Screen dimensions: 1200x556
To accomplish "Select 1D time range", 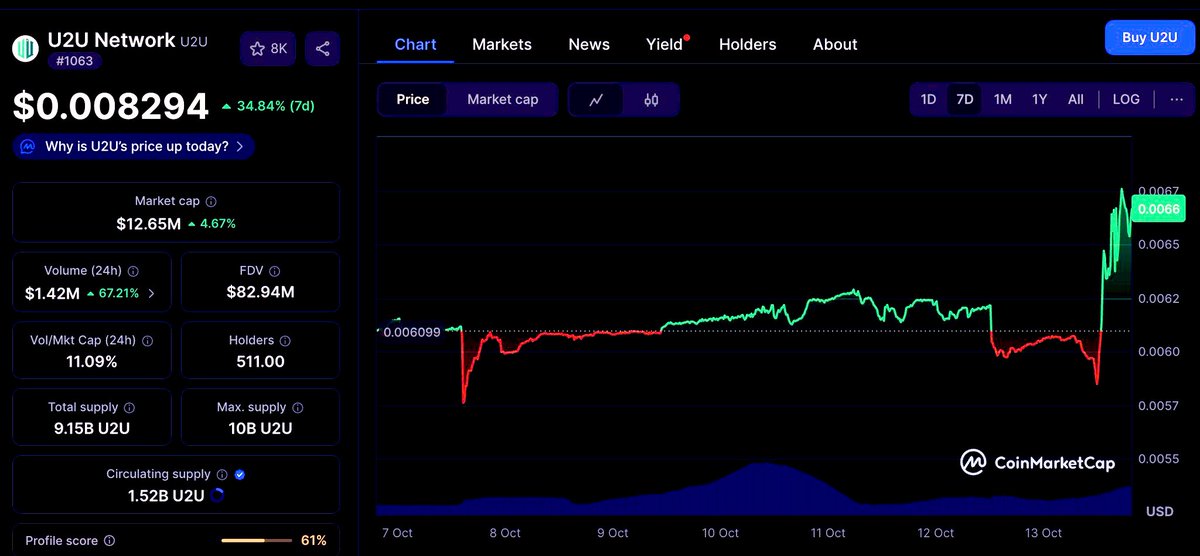I will click(x=928, y=99).
